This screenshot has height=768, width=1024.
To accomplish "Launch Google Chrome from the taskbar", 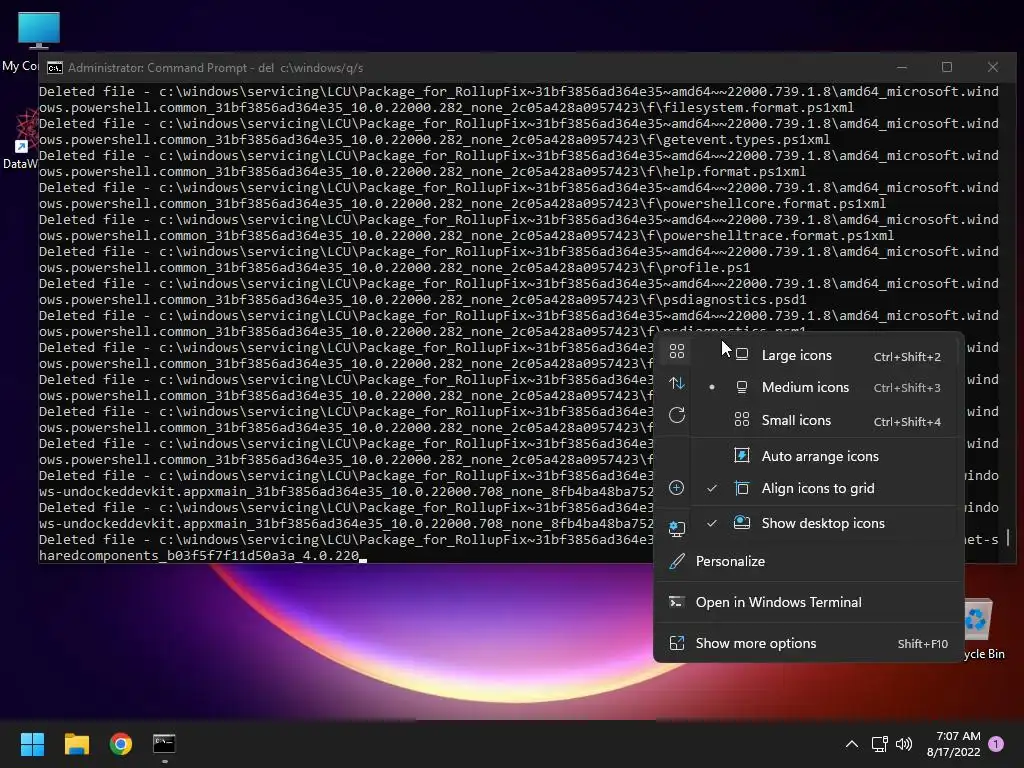I will click(121, 744).
